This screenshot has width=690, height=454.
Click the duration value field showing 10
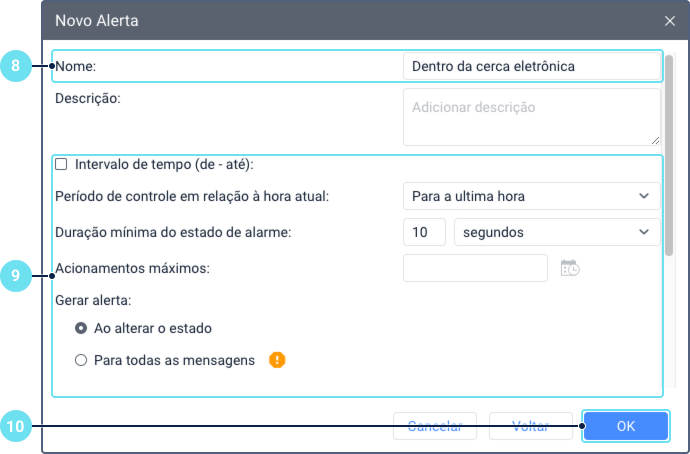[424, 232]
